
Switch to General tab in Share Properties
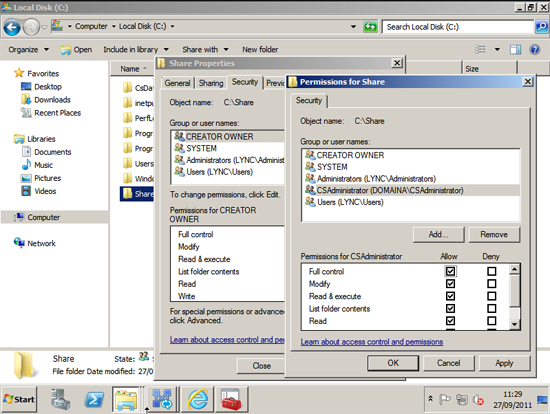click(177, 83)
